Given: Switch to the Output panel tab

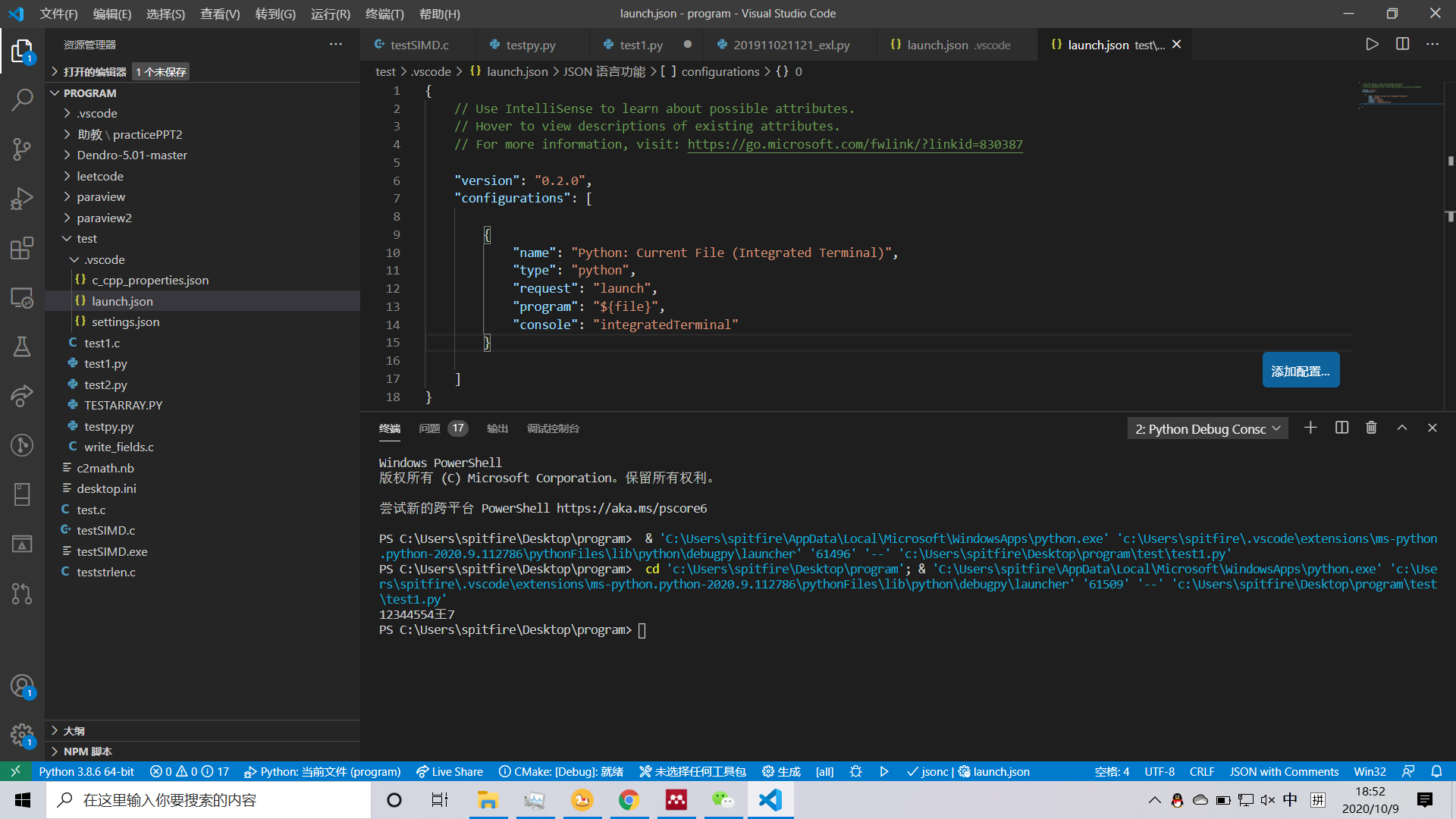Looking at the screenshot, I should (x=497, y=428).
